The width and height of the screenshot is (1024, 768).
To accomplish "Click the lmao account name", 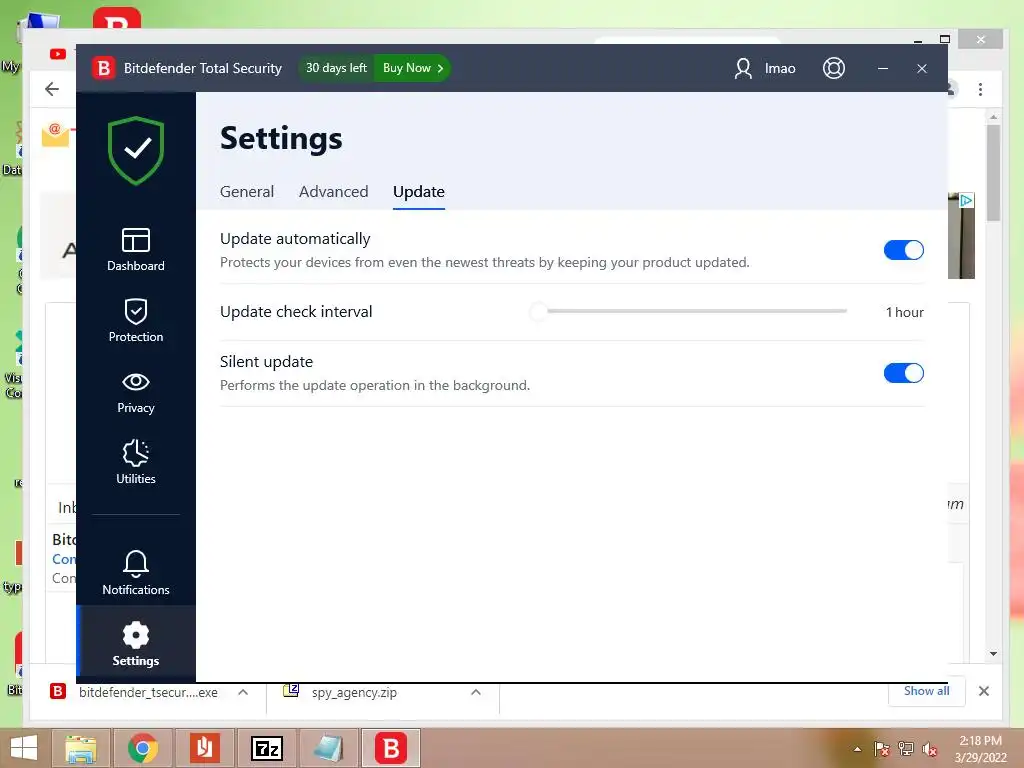I will pyautogui.click(x=780, y=68).
